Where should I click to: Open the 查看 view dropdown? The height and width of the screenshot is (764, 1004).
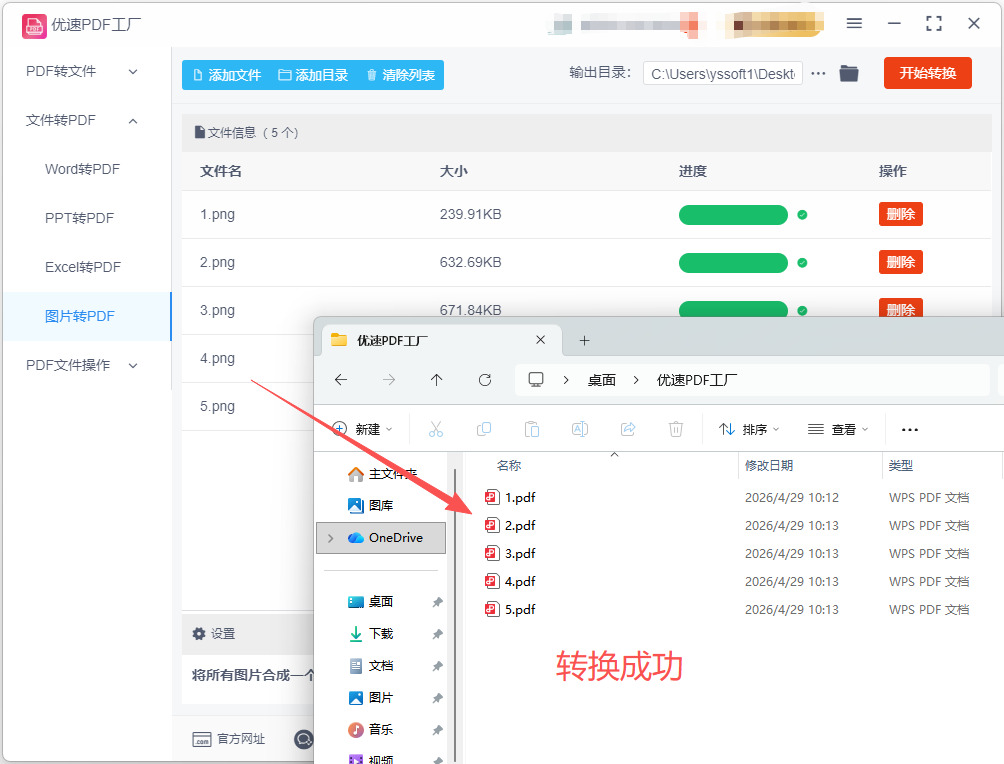pos(838,429)
